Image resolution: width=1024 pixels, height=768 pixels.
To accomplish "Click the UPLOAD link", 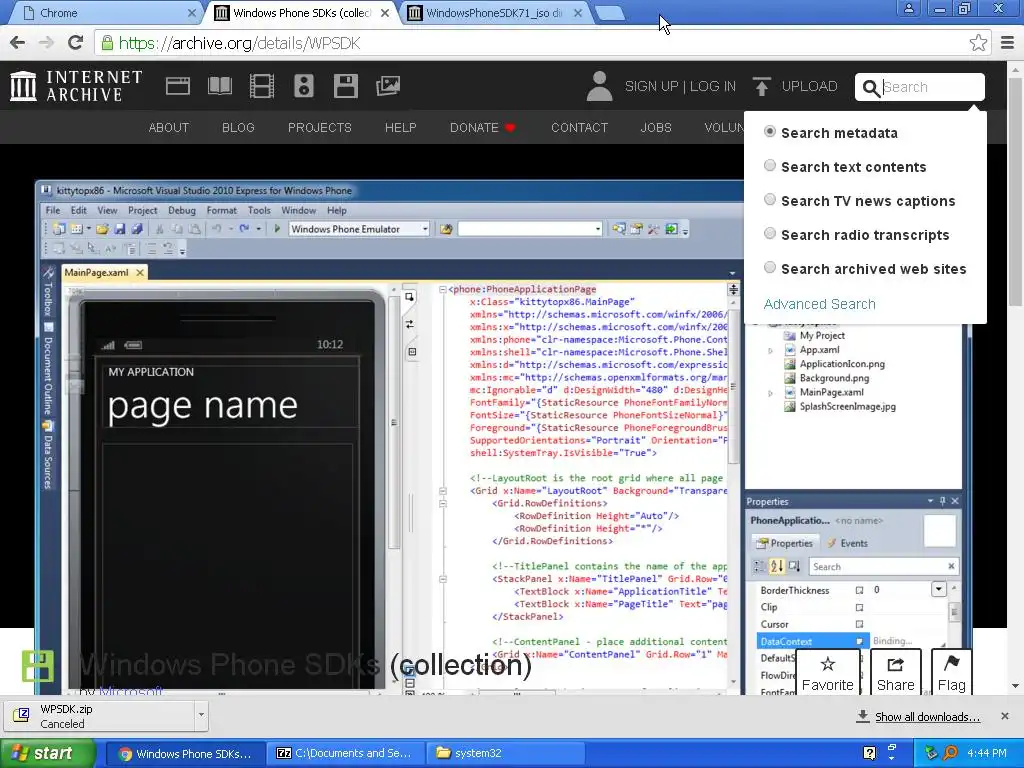I will coord(809,86).
